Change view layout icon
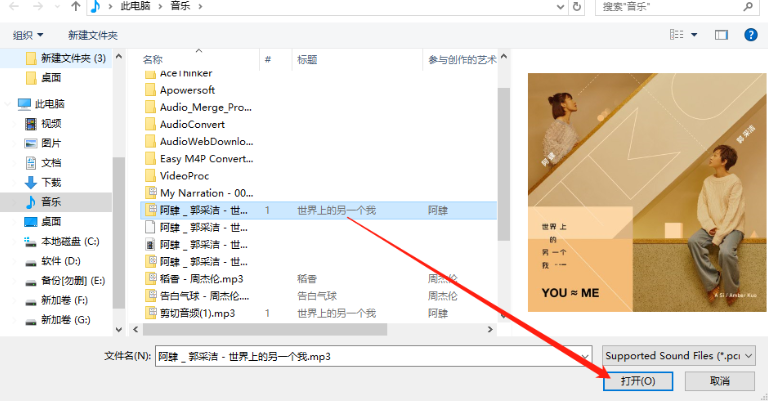Viewport: 768px width, 401px height. click(676, 35)
